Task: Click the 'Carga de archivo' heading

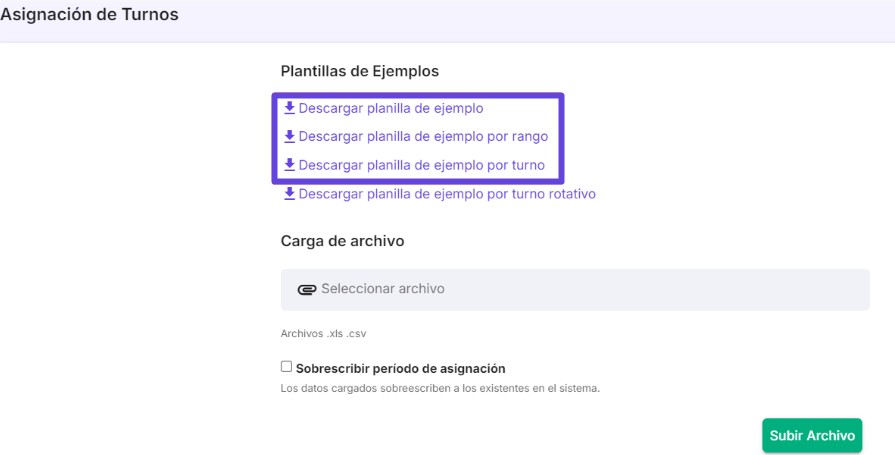Action: point(342,241)
